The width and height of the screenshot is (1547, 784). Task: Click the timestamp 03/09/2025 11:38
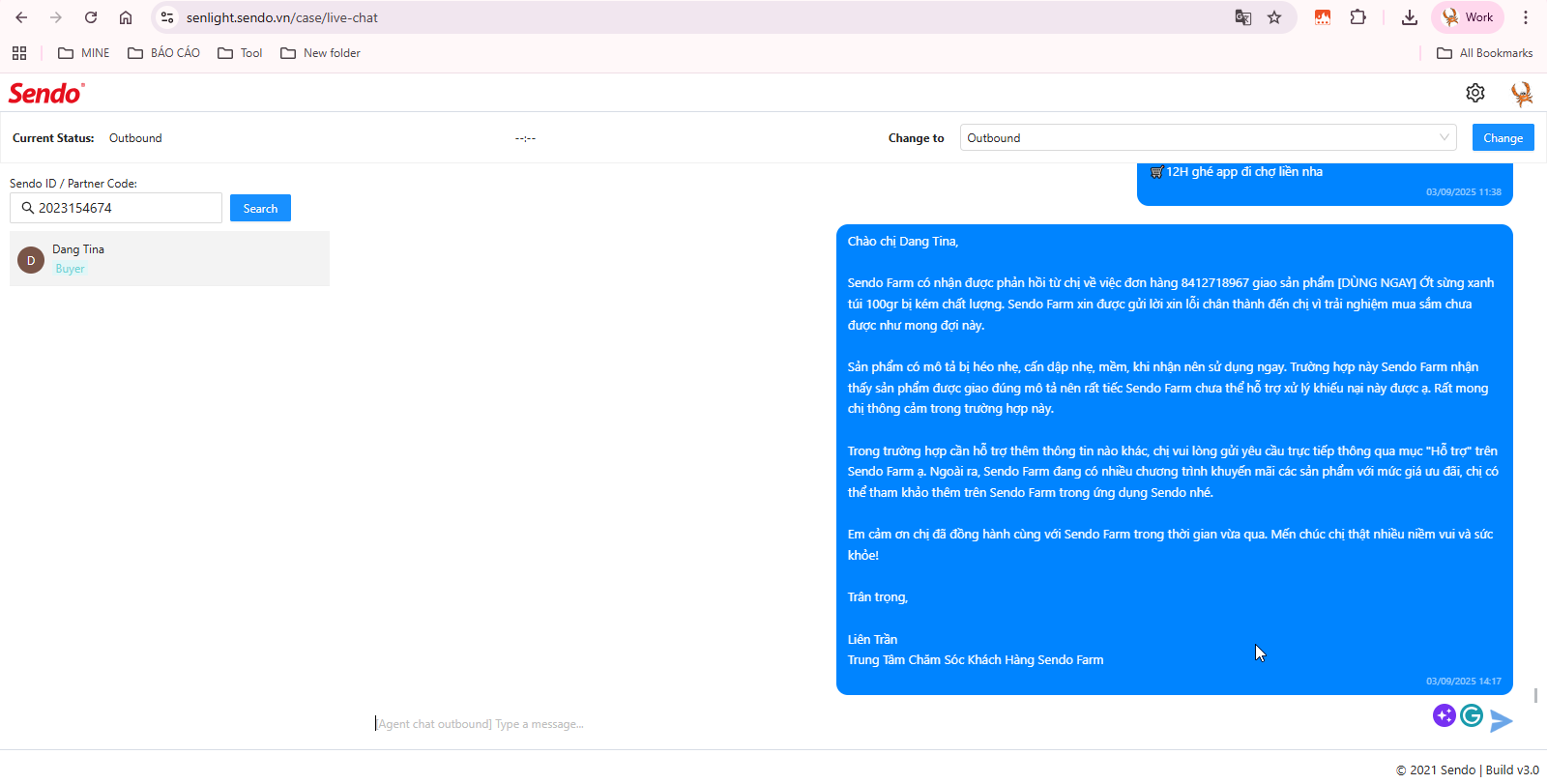click(1464, 192)
